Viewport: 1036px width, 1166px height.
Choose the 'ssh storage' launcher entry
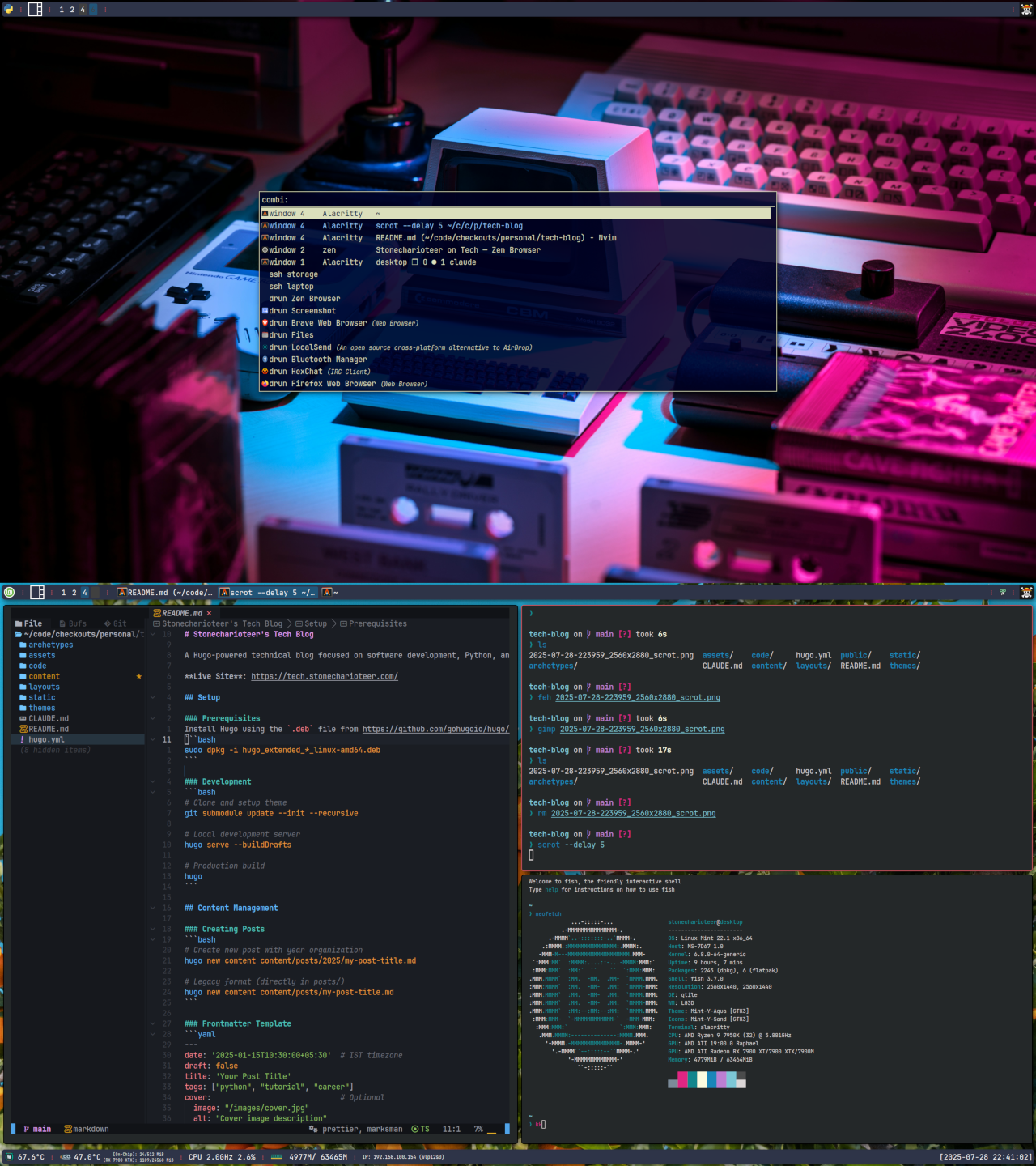pos(293,274)
